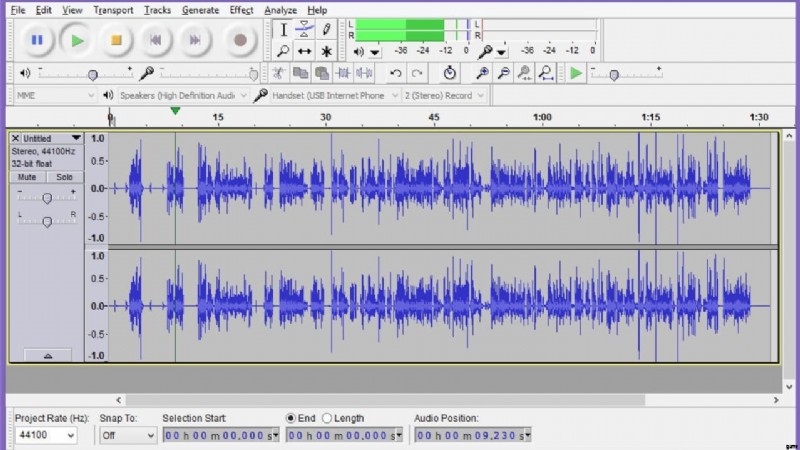Close the Untitled track with X
This screenshot has height=450, width=800.
[x=15, y=138]
